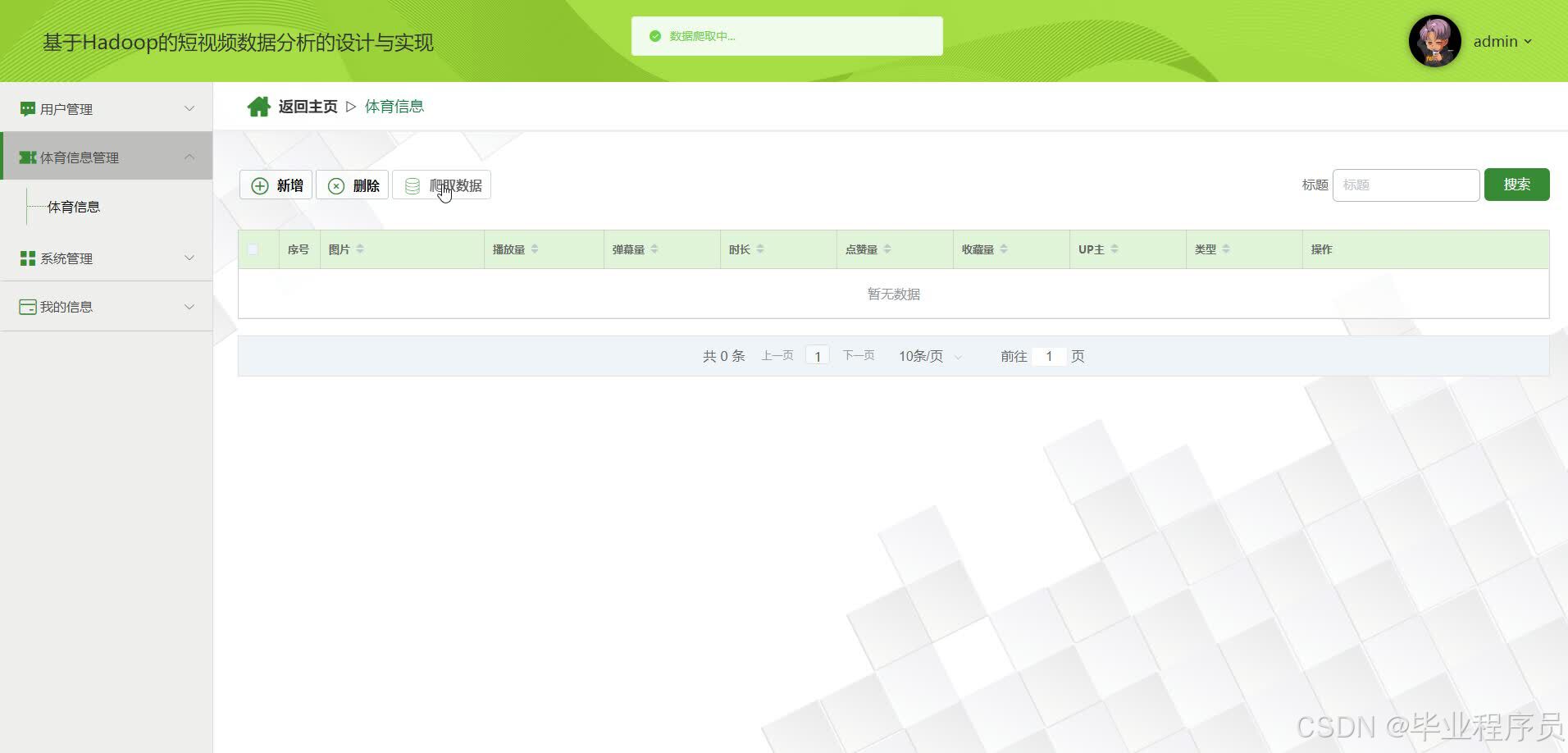Click the My Info card icon
The height and width of the screenshot is (753, 1568).
28,307
